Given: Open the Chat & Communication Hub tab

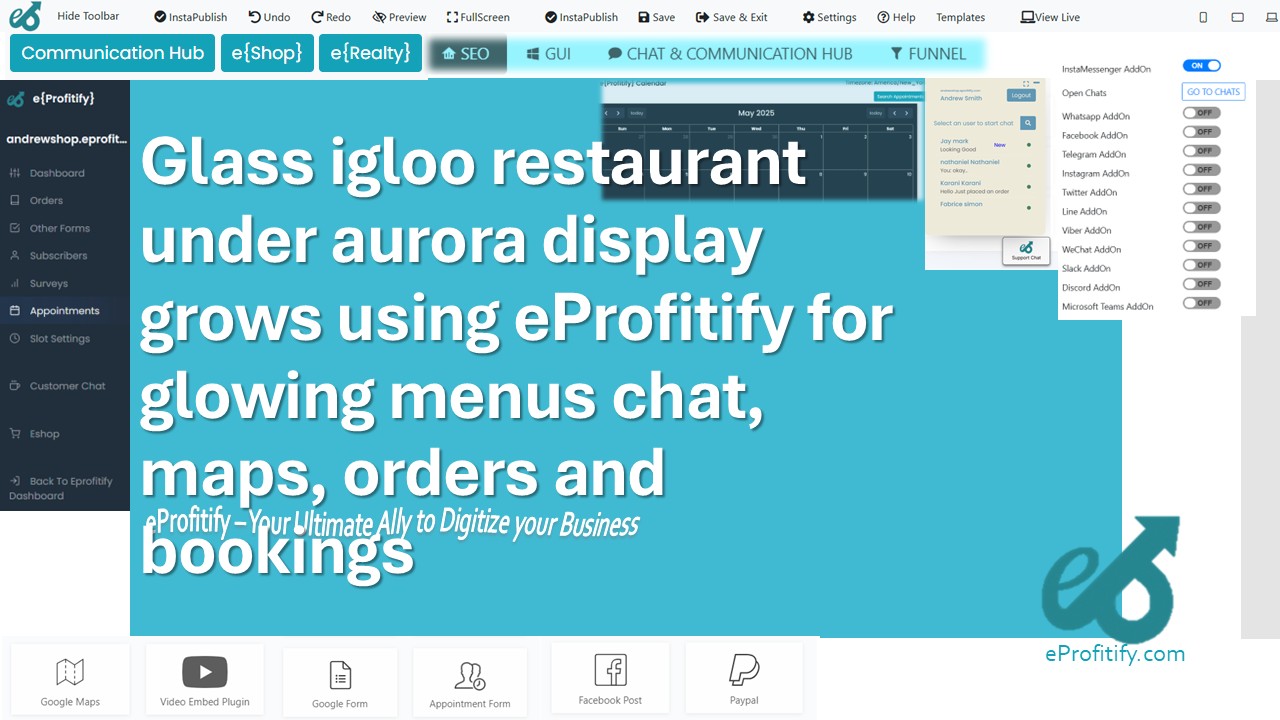Looking at the screenshot, I should [x=730, y=54].
